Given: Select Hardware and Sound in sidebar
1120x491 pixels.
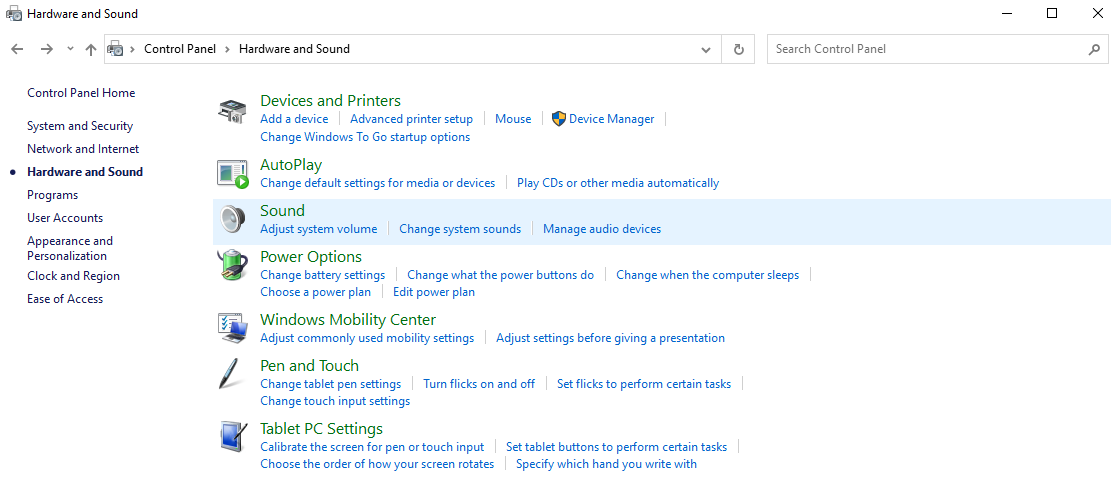Looking at the screenshot, I should pos(85,172).
